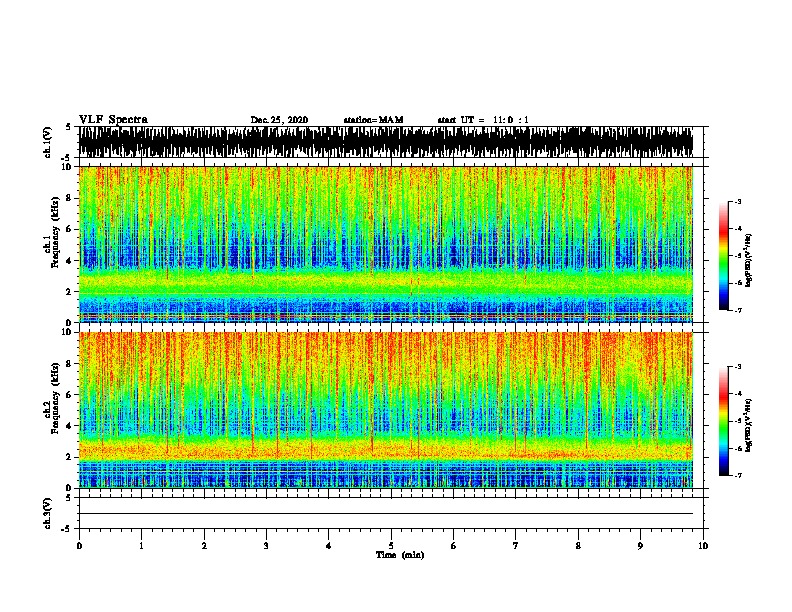Select the date text "Dec. 25, 2020"
Viewport: 792px width, 612px height.
279,120
